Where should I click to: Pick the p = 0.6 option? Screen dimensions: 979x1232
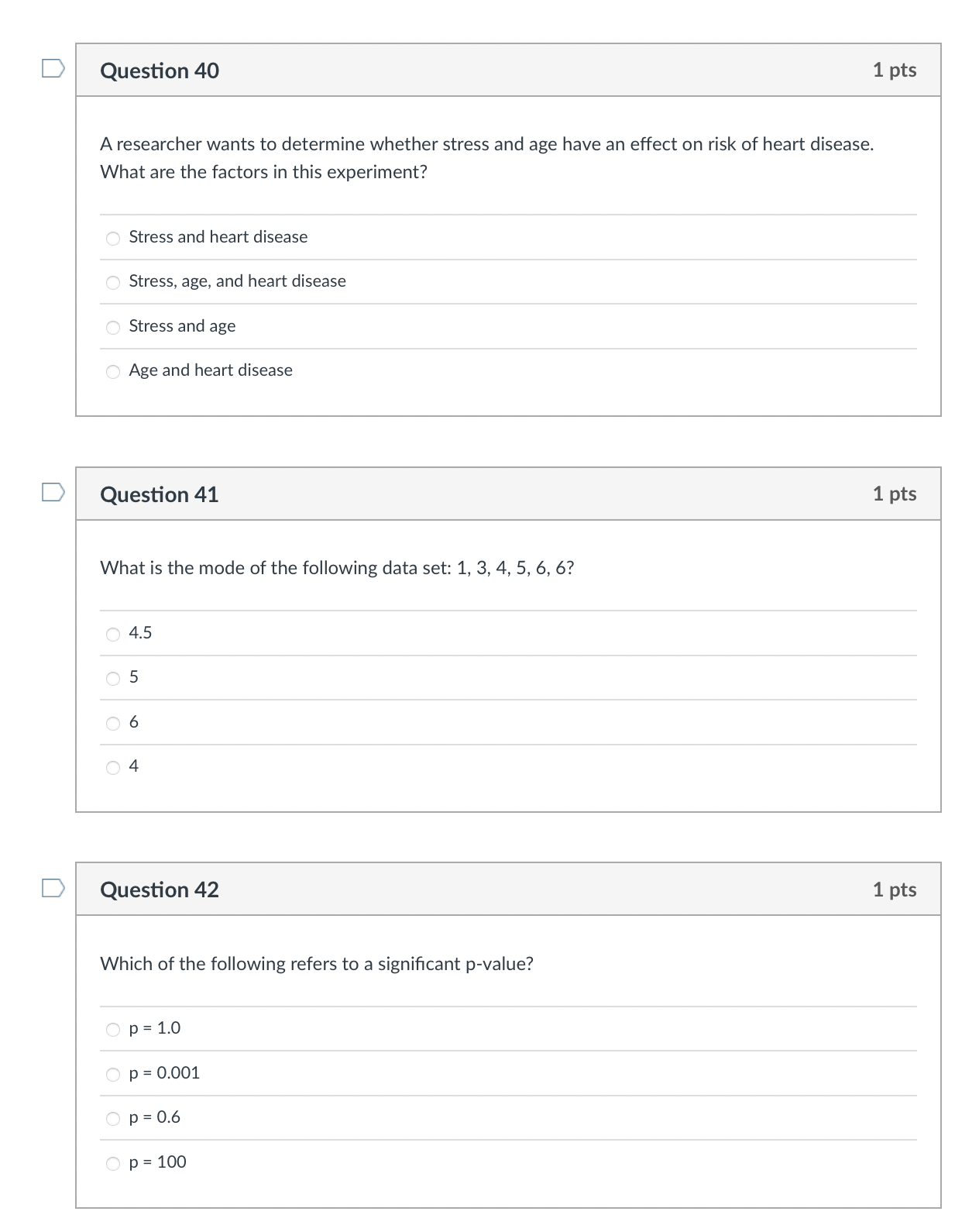[113, 1118]
